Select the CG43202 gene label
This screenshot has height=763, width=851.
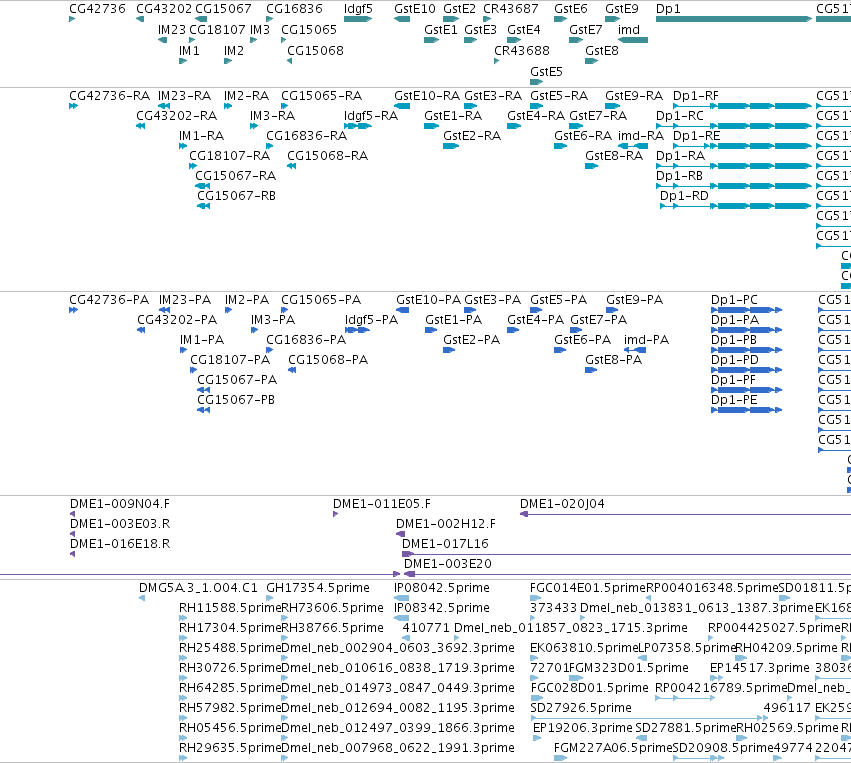click(x=164, y=9)
